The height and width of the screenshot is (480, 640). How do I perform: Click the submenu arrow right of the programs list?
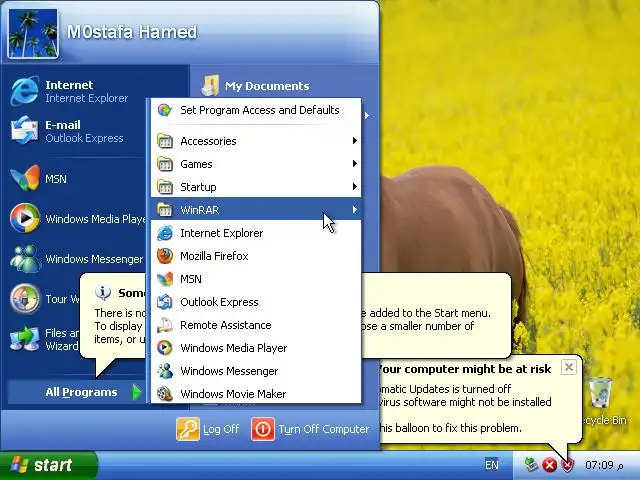pos(367,116)
